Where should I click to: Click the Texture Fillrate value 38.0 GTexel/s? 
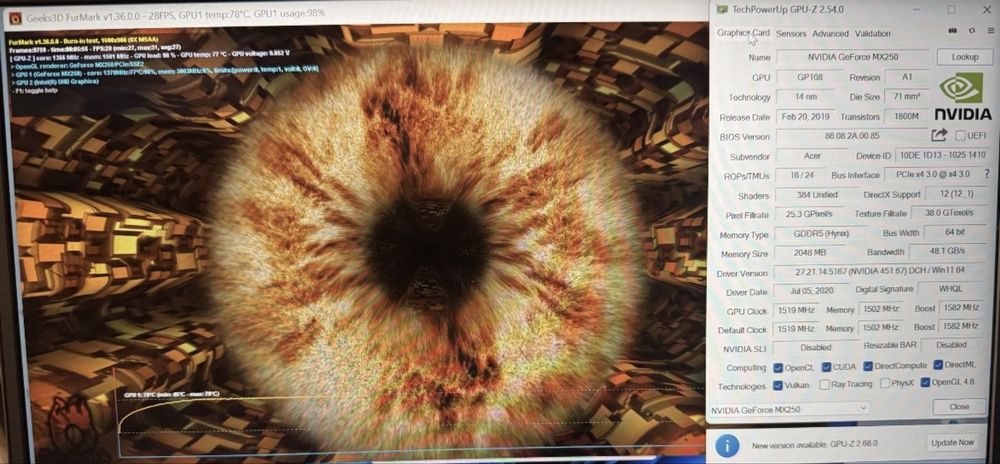coord(949,213)
